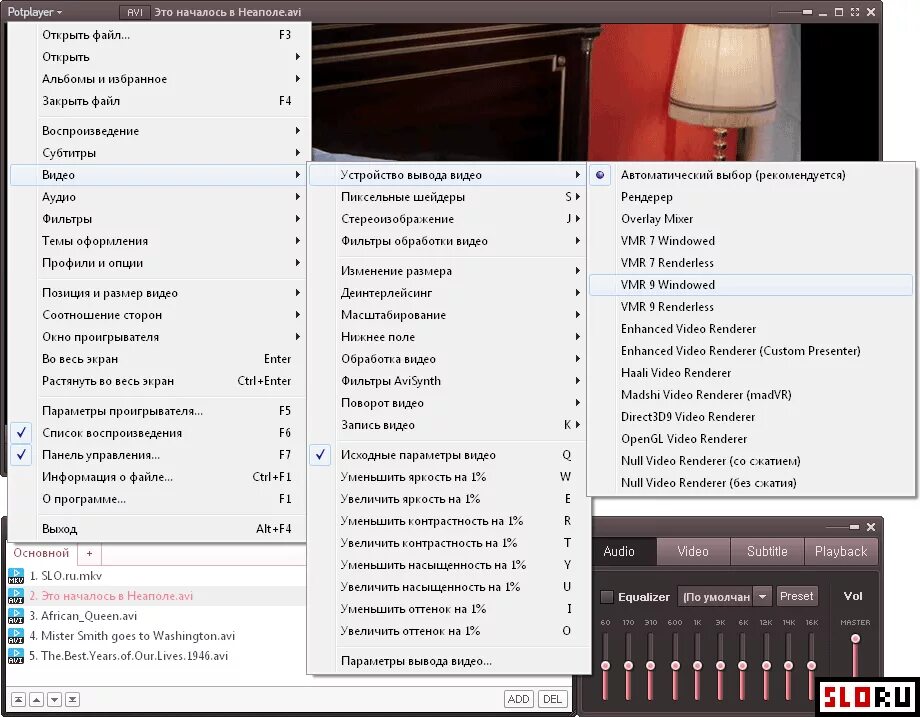
Task: Expand Открыть submenu
Action: tap(157, 57)
